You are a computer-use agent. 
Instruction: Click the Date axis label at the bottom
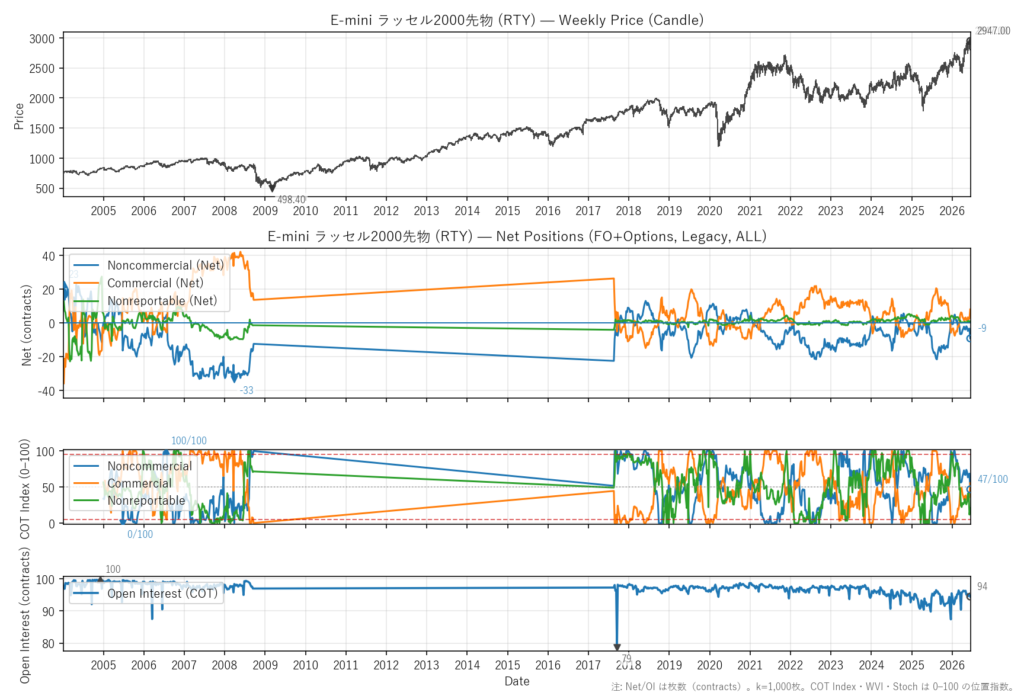(517, 681)
